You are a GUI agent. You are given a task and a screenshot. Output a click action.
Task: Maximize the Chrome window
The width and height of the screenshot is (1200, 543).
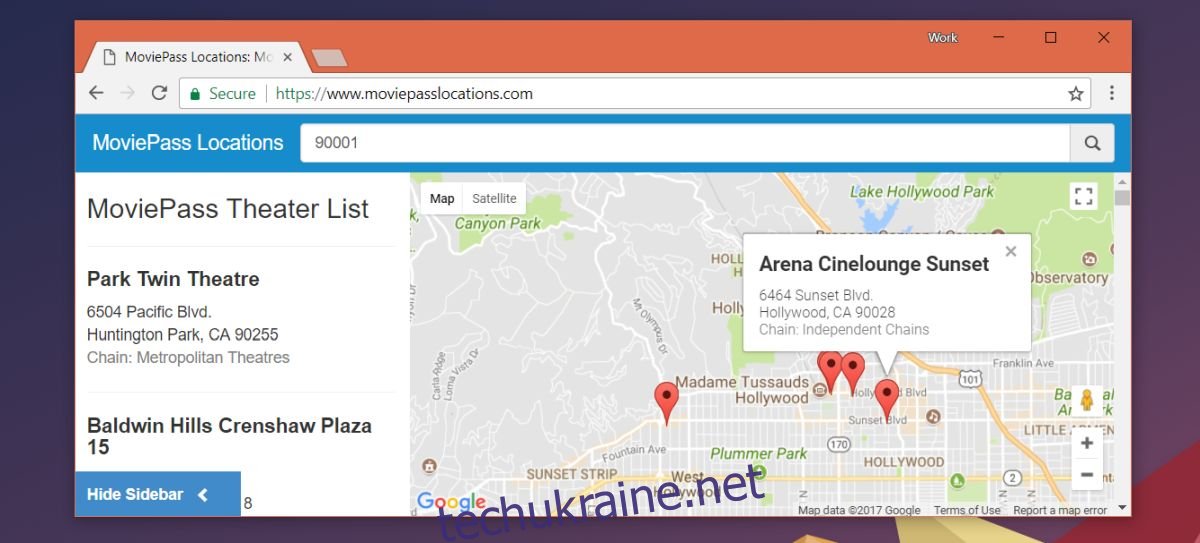(x=1051, y=37)
